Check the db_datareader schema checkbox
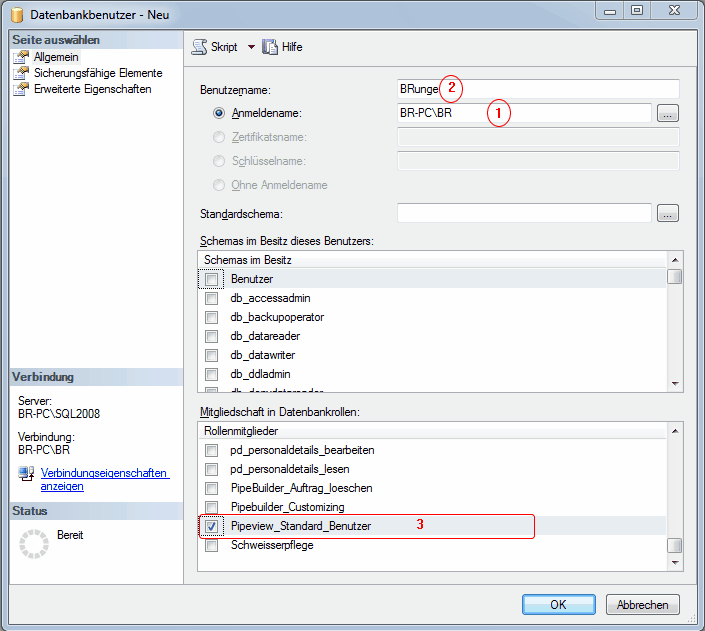The width and height of the screenshot is (705, 631). [211, 336]
